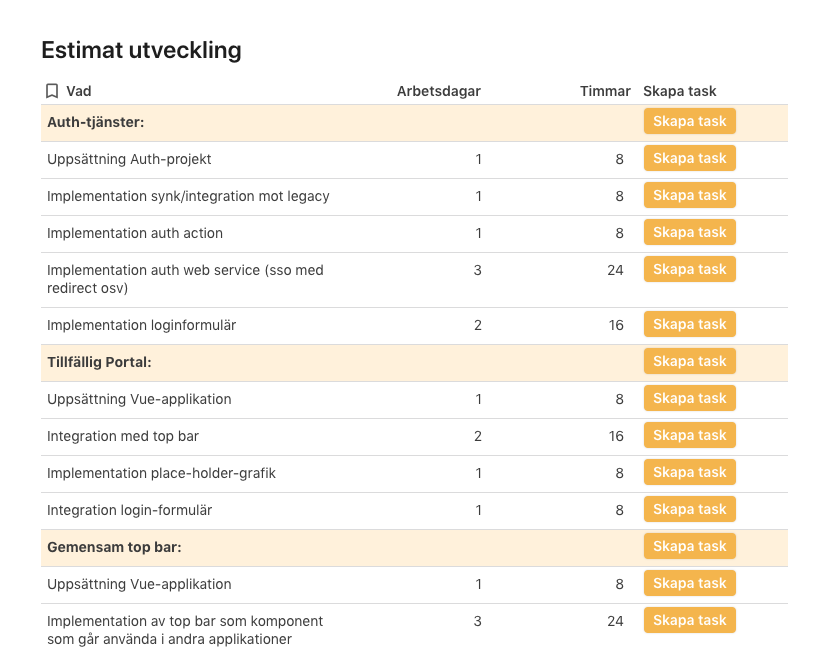
Task: Click the Skapa task column header
Action: (679, 91)
